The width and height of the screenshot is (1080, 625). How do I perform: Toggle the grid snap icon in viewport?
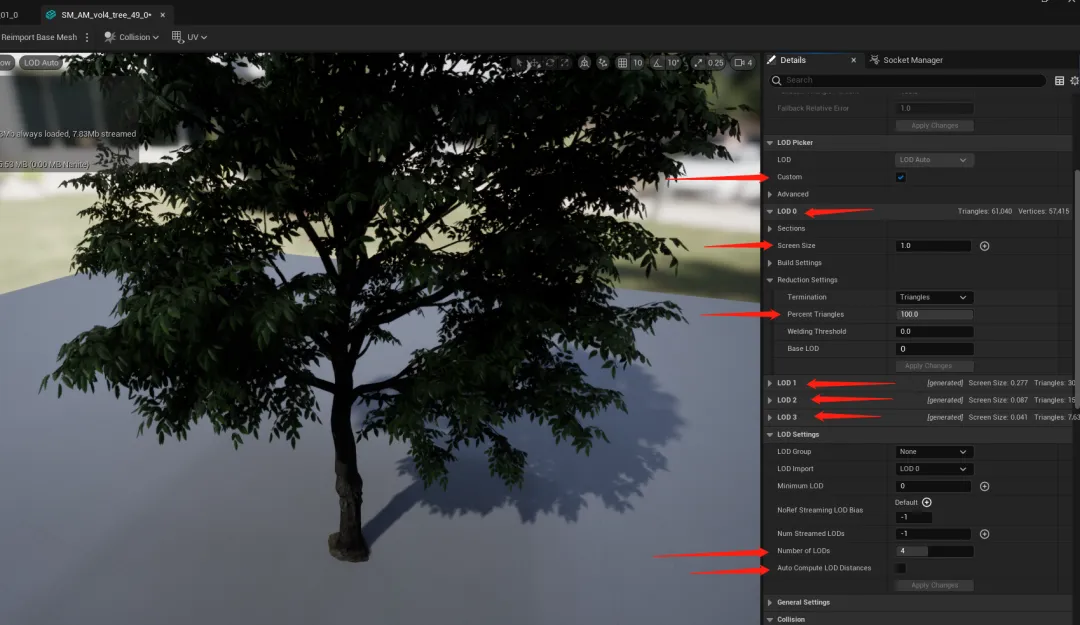click(622, 63)
